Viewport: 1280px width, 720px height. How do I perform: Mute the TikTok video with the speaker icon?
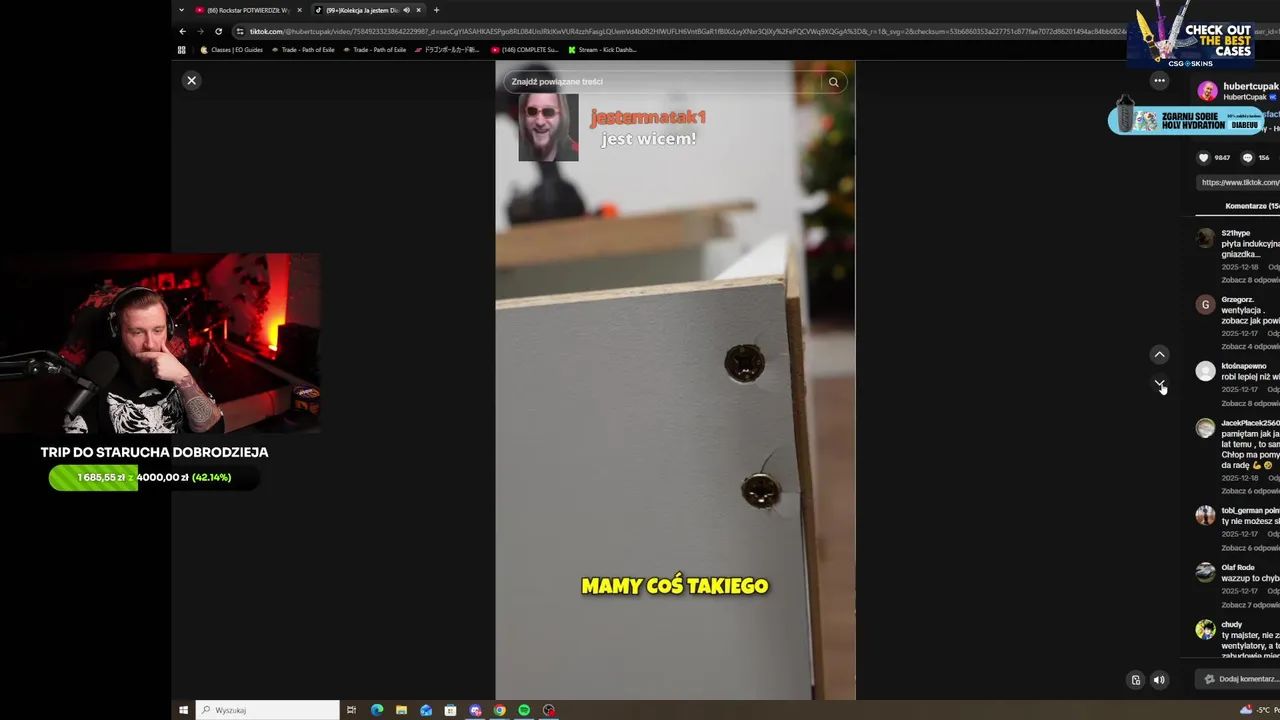[1159, 680]
